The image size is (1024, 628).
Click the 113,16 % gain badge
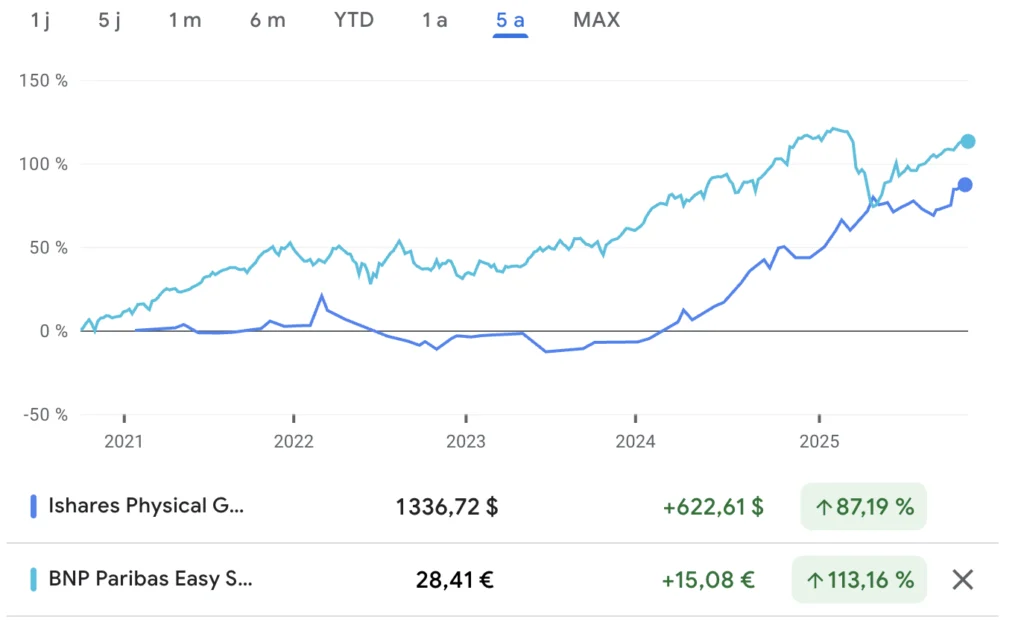click(x=859, y=580)
